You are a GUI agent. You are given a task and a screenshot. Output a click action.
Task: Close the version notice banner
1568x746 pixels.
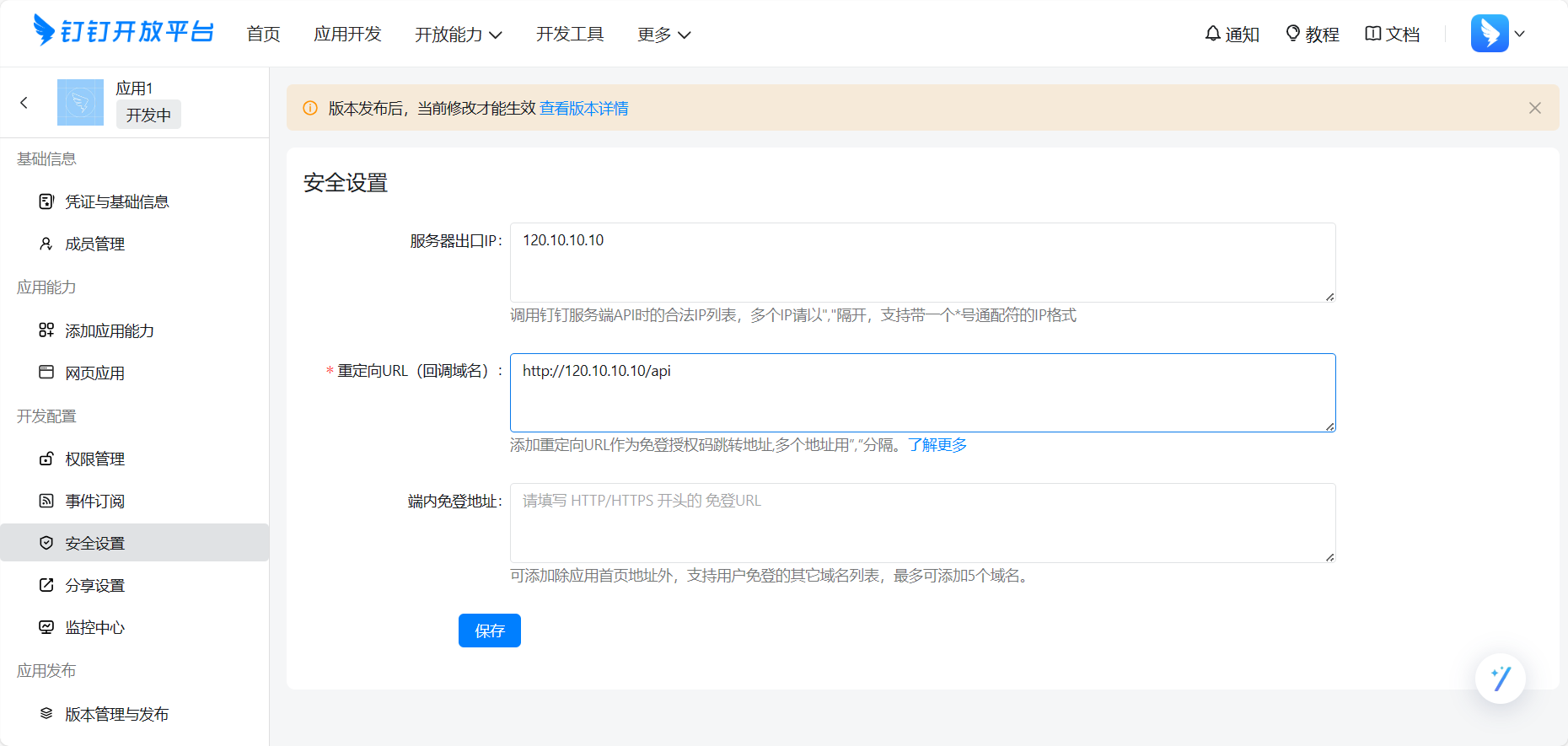tap(1534, 108)
